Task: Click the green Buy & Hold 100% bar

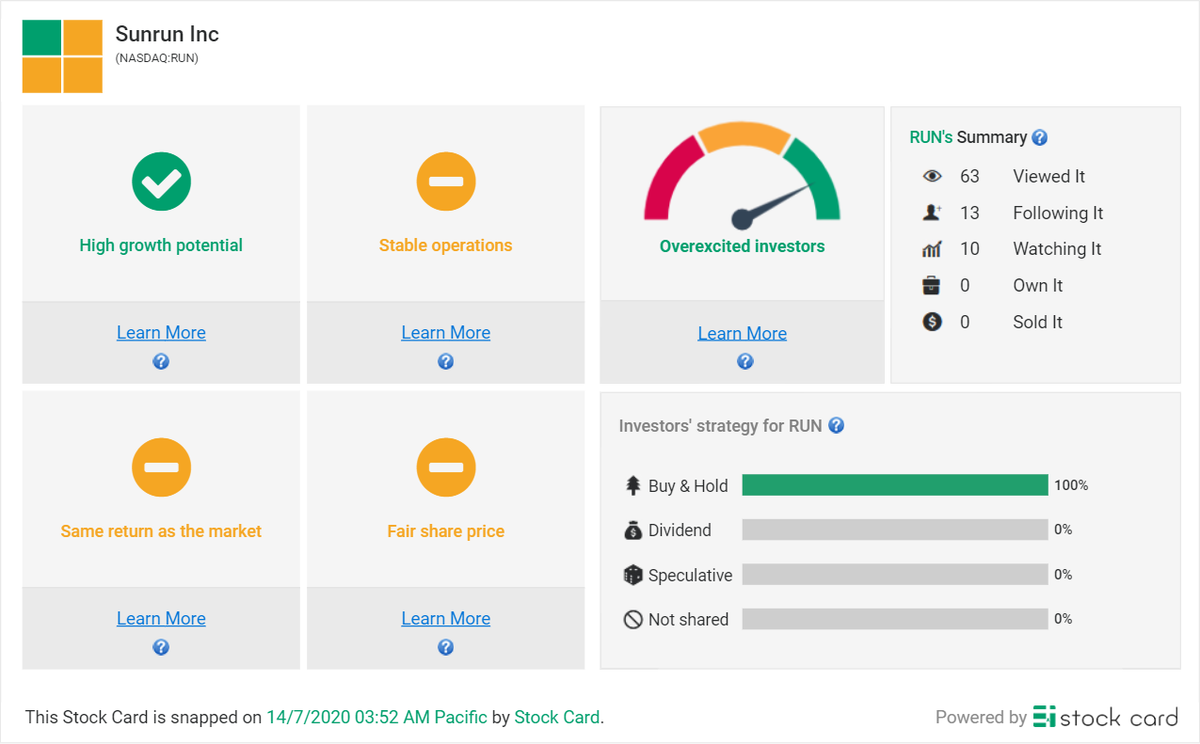Action: pos(895,485)
